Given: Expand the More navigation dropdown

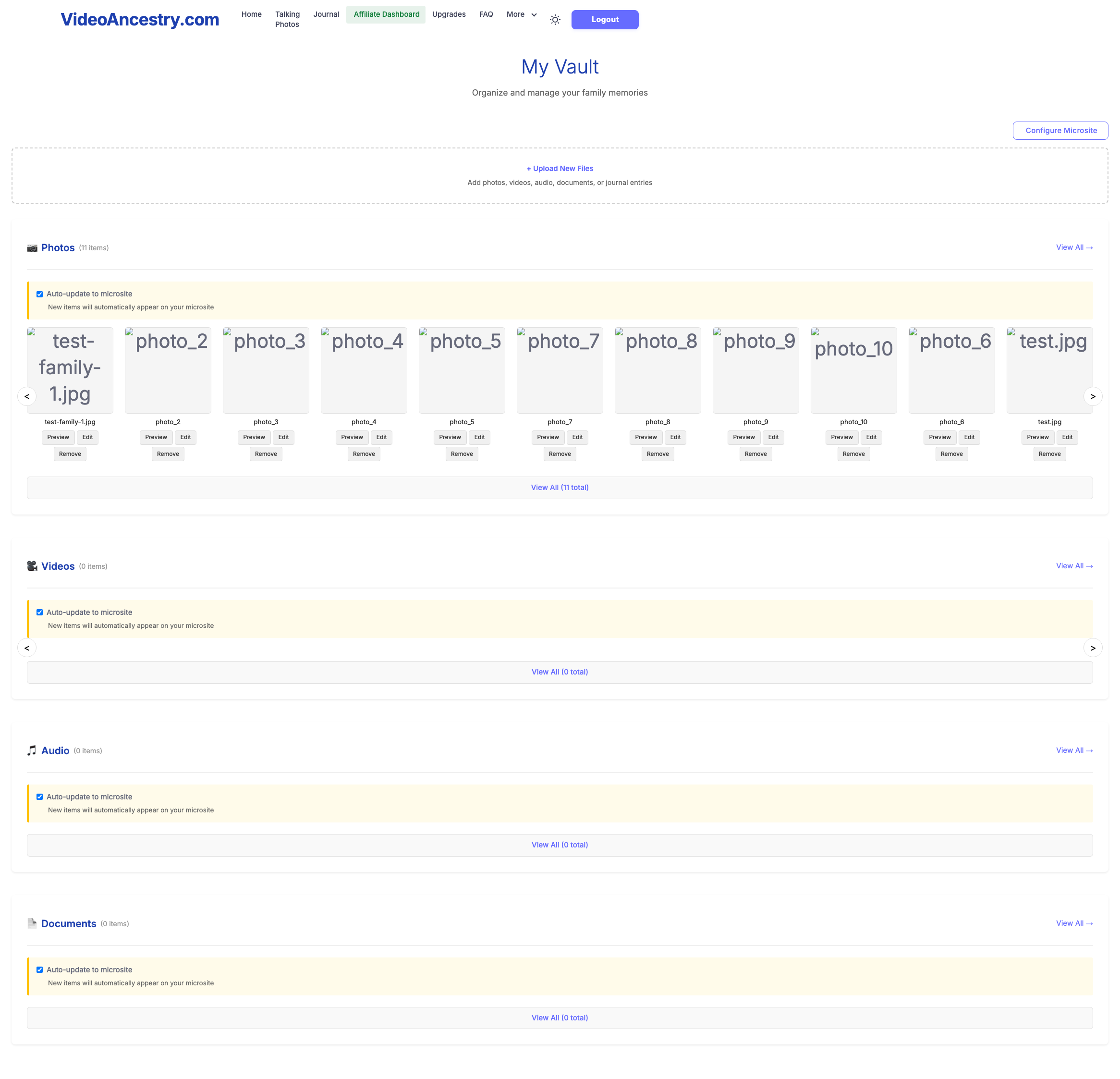Looking at the screenshot, I should click(x=521, y=14).
